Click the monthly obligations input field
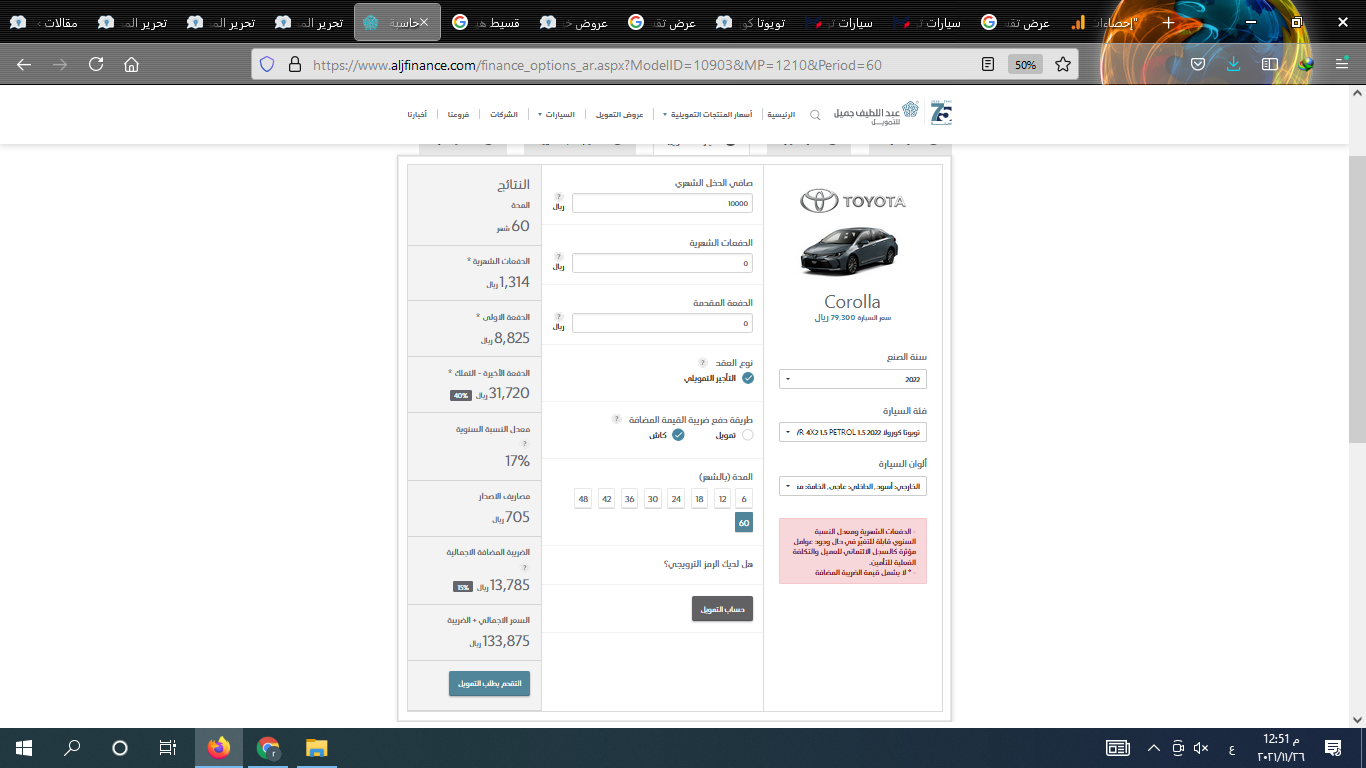This screenshot has width=1366, height=768. click(x=662, y=263)
